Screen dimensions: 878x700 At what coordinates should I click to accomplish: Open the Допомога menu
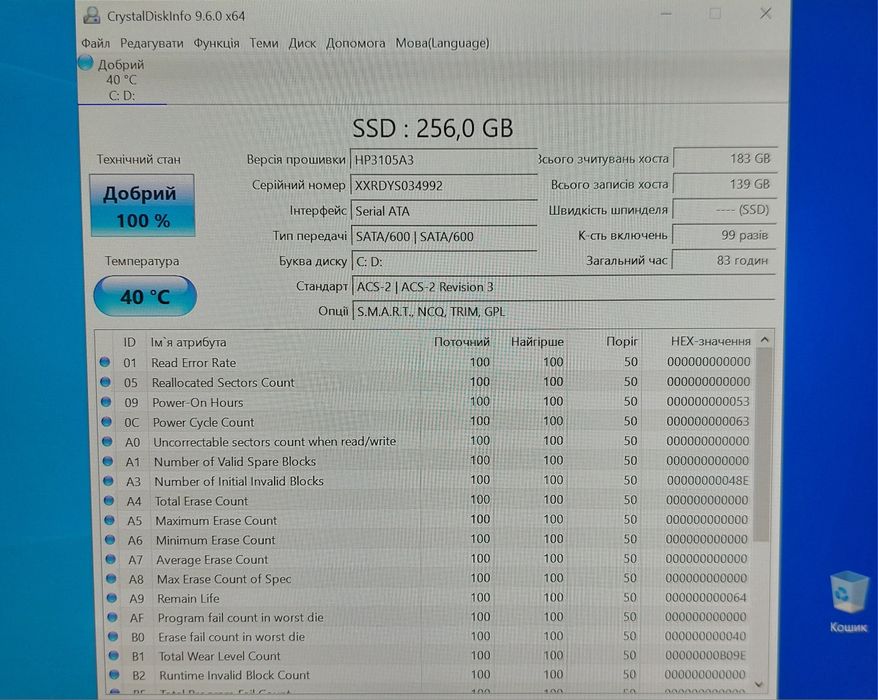click(x=356, y=43)
